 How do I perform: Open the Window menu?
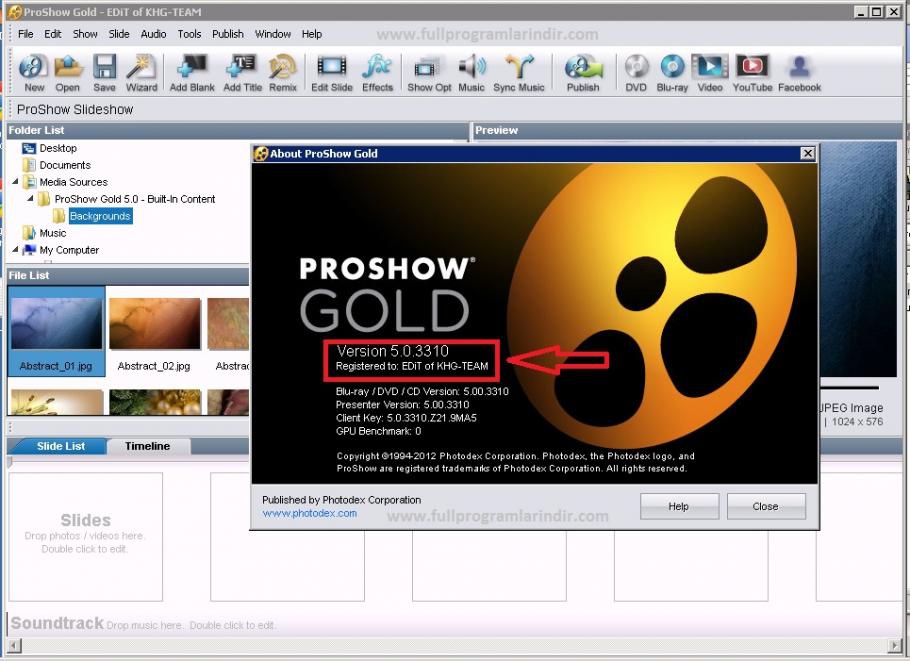[x=273, y=34]
